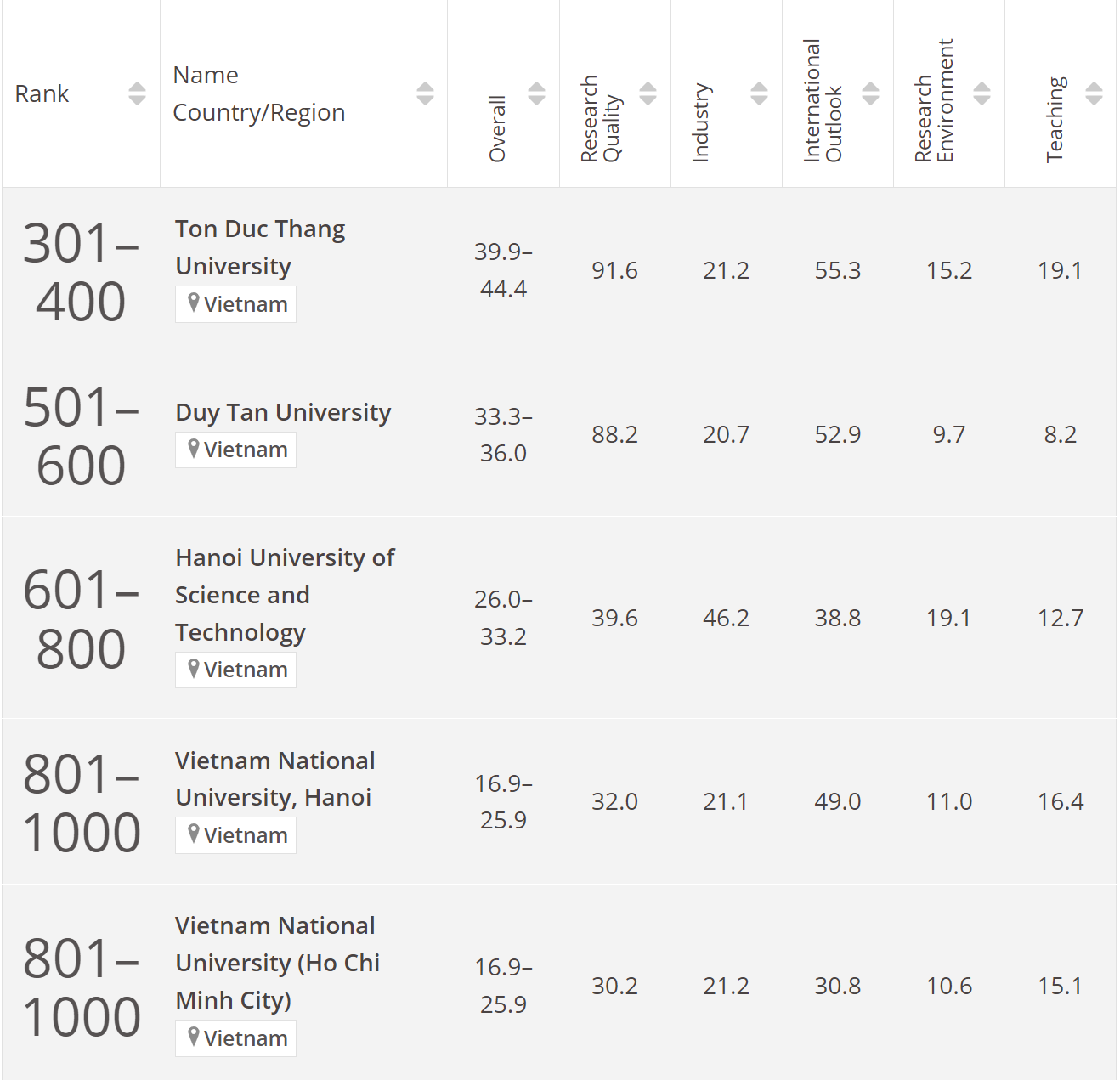This screenshot has height=1080, width=1120.
Task: Sort by Industry score arrows
Action: (759, 93)
